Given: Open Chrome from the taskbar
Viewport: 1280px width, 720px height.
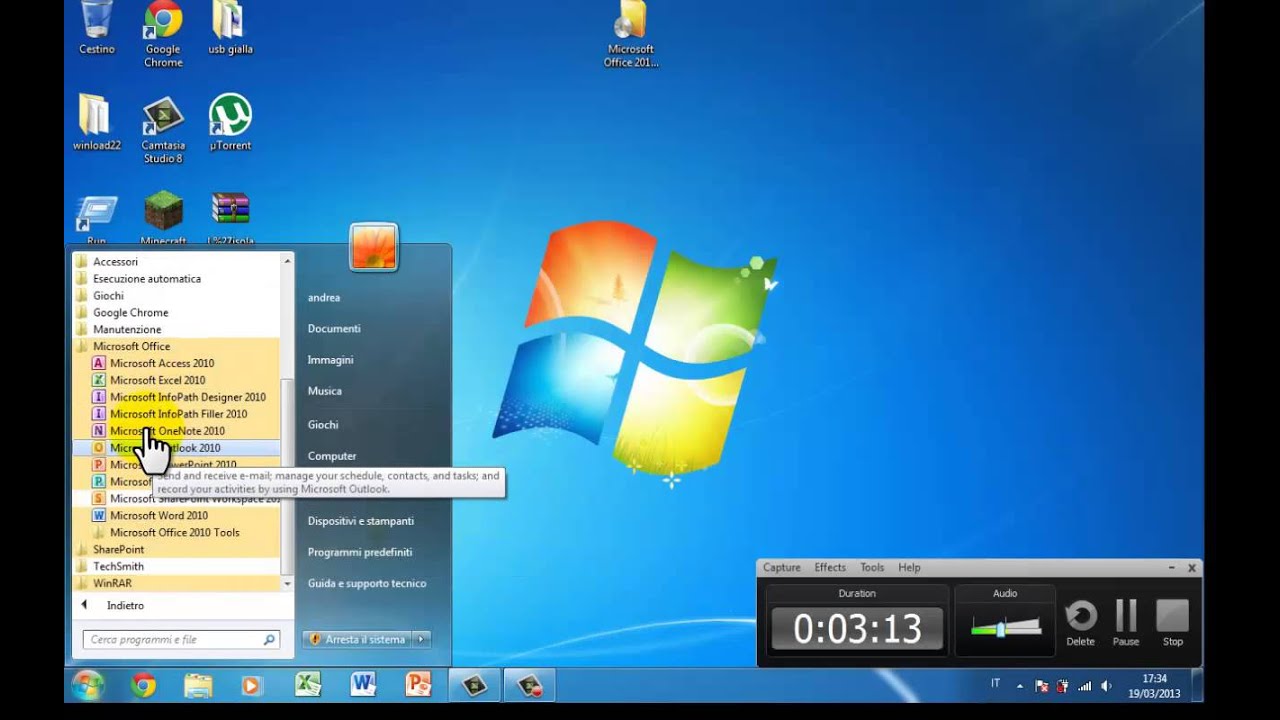Looking at the screenshot, I should [x=144, y=685].
